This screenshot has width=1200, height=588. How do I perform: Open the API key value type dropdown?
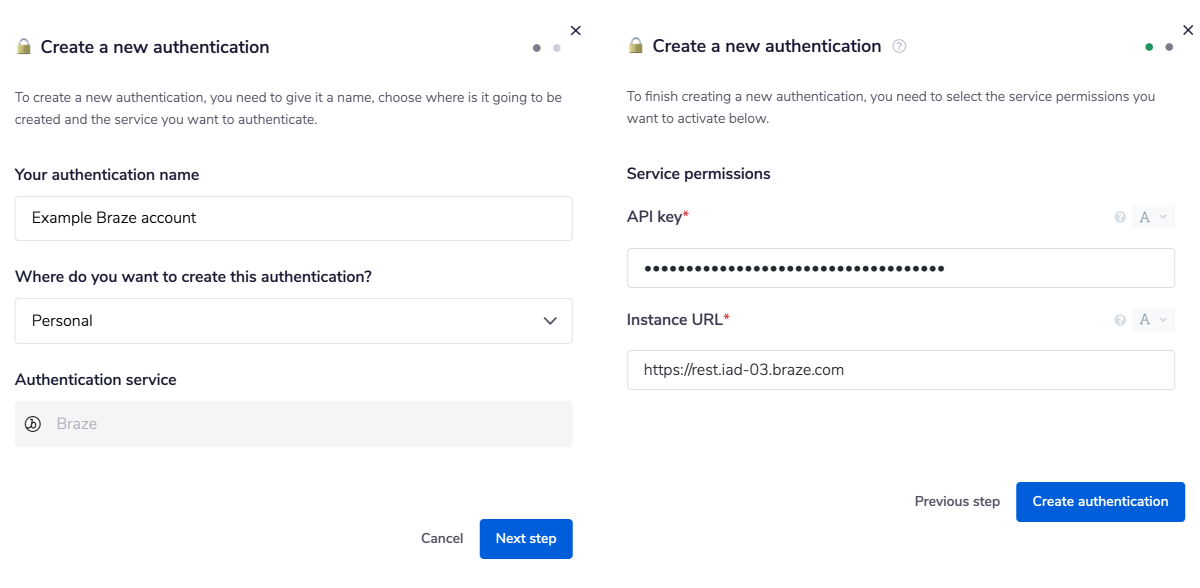(1153, 217)
